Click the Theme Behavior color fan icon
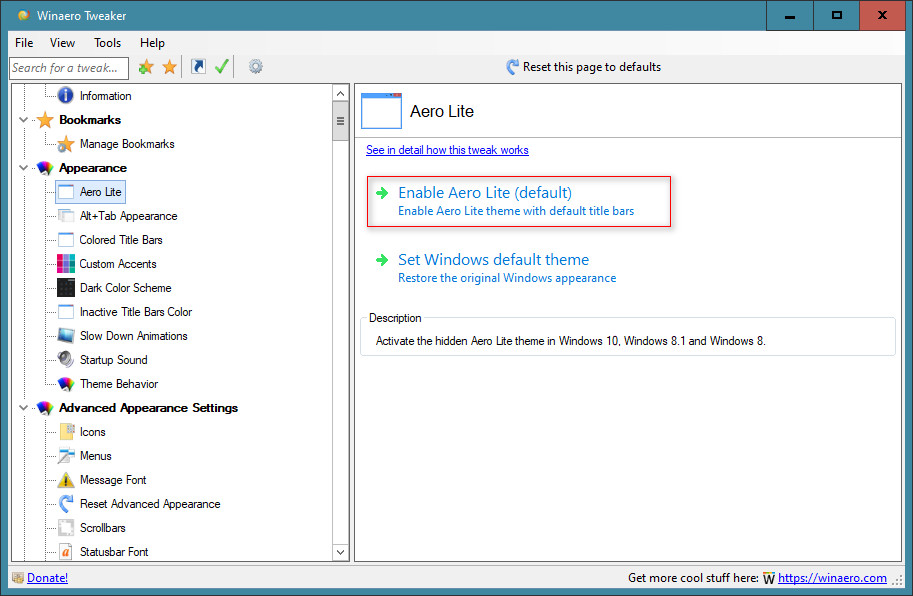Screen dimensions: 913x596 tap(66, 384)
